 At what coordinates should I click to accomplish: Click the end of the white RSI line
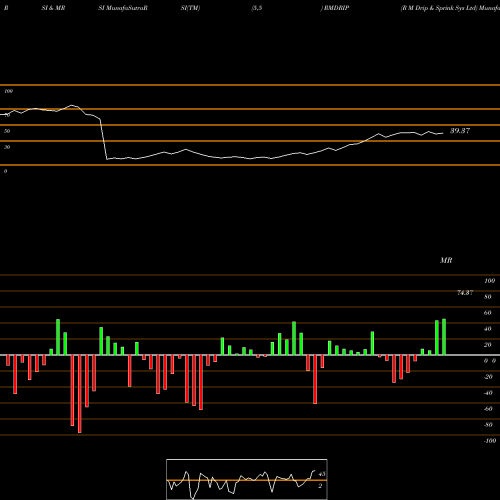pos(443,133)
